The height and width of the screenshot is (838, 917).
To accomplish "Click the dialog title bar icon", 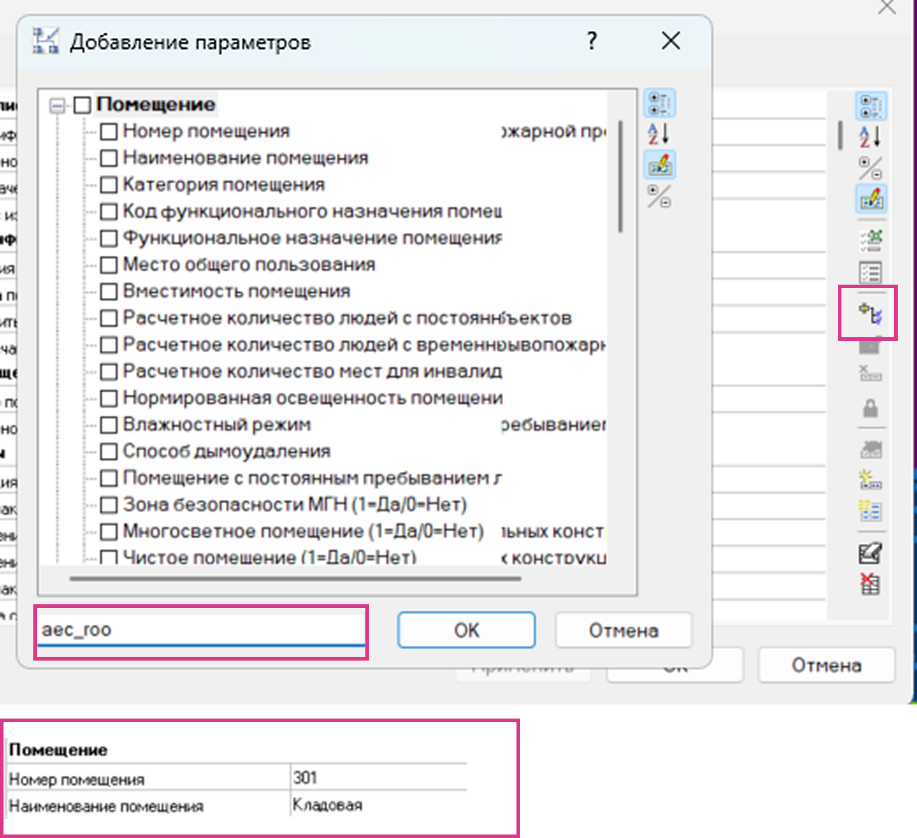I will (46, 41).
